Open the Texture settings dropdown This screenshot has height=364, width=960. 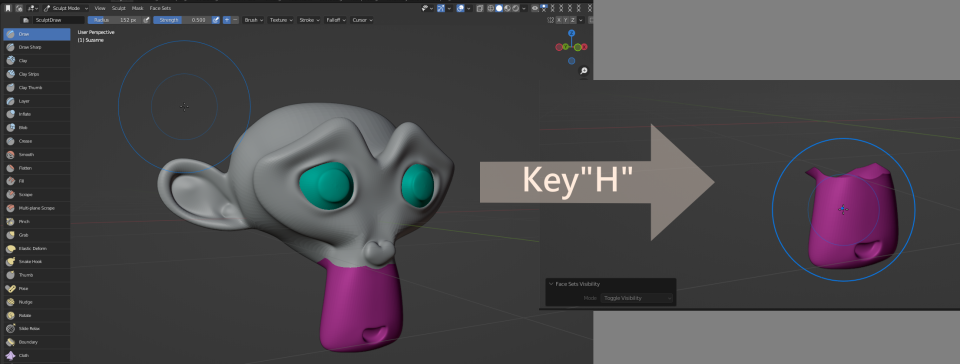click(281, 20)
